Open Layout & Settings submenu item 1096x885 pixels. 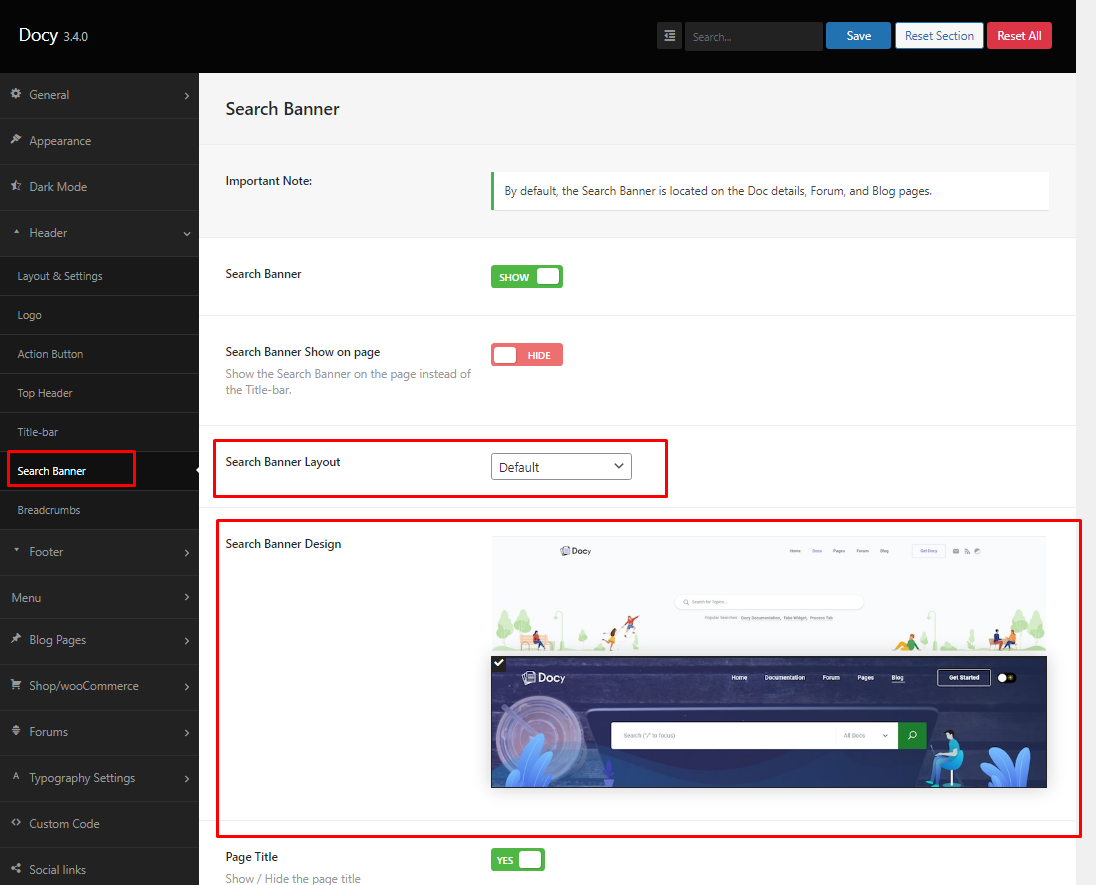click(99, 276)
